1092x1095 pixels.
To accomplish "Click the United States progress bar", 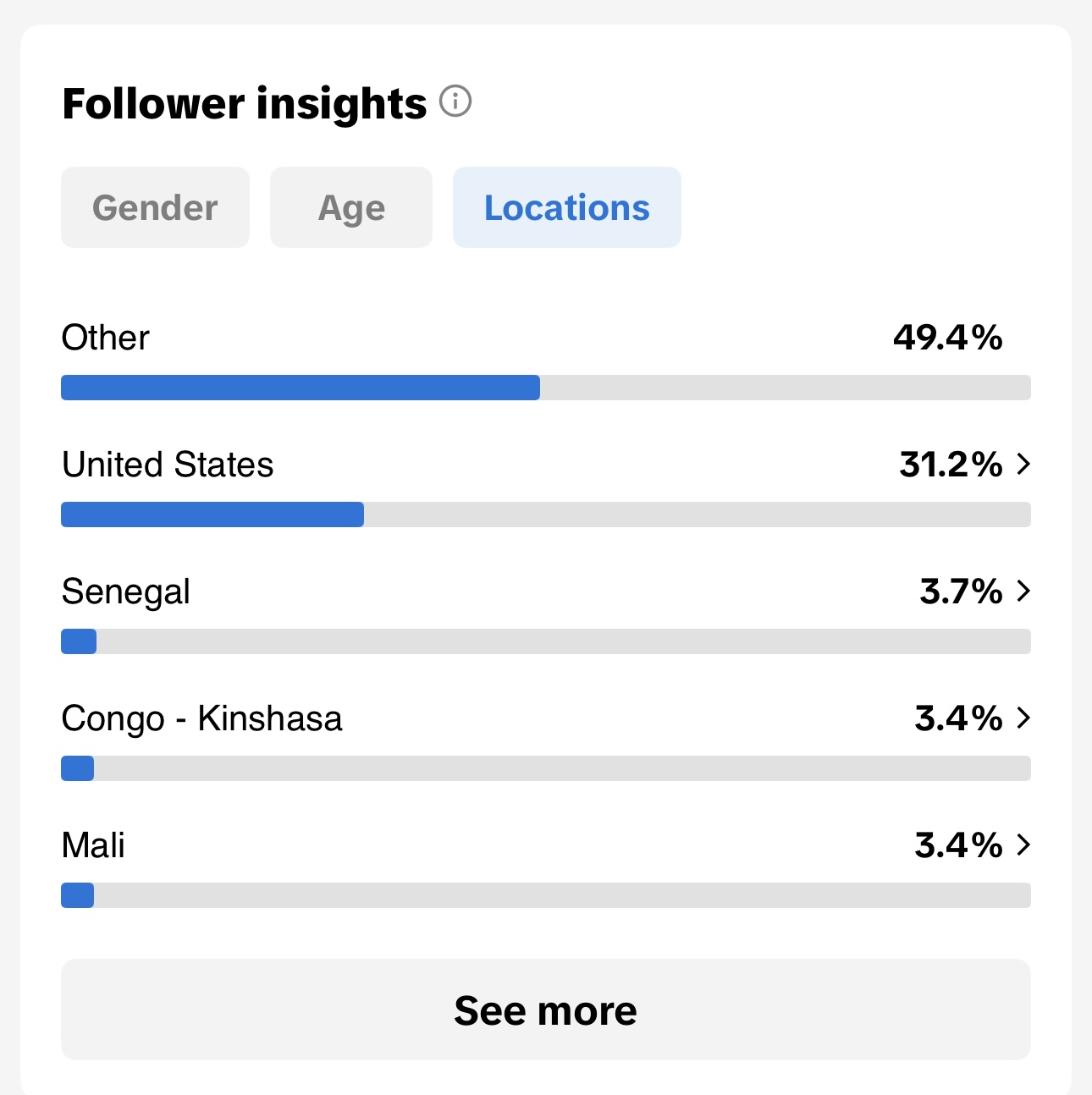I will click(x=546, y=514).
